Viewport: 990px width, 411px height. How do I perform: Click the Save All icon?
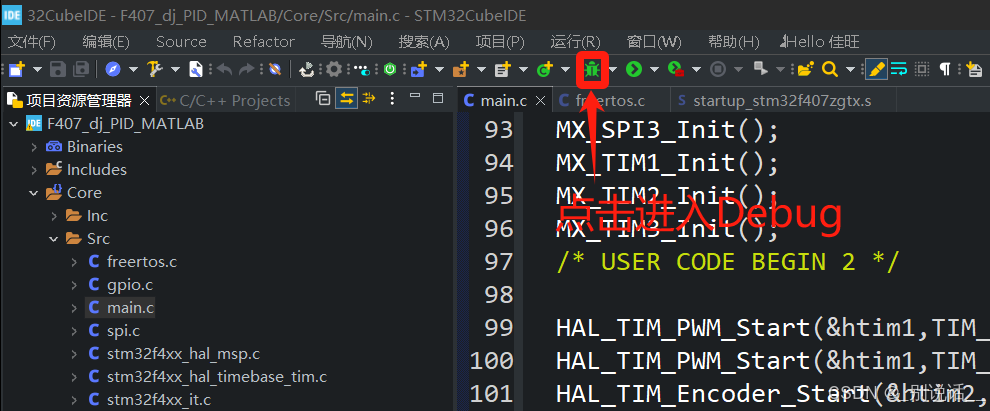tap(81, 69)
